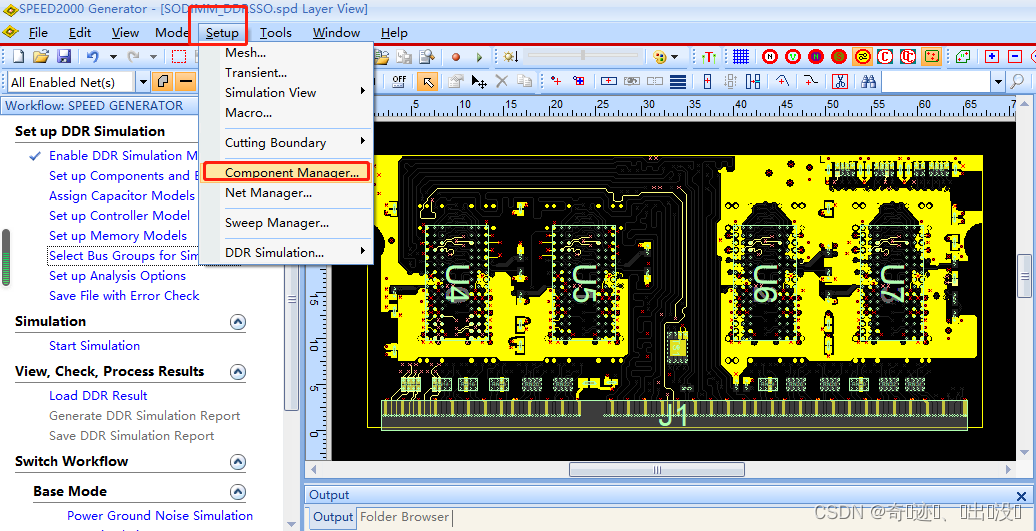Click the binoculars find icon
Screen dimensions: 1036x531
(868, 82)
